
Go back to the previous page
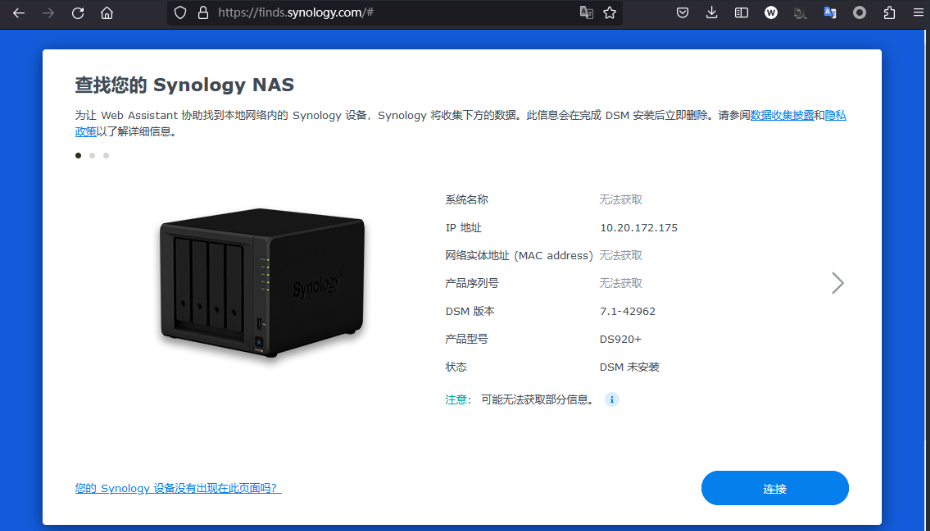(18, 13)
